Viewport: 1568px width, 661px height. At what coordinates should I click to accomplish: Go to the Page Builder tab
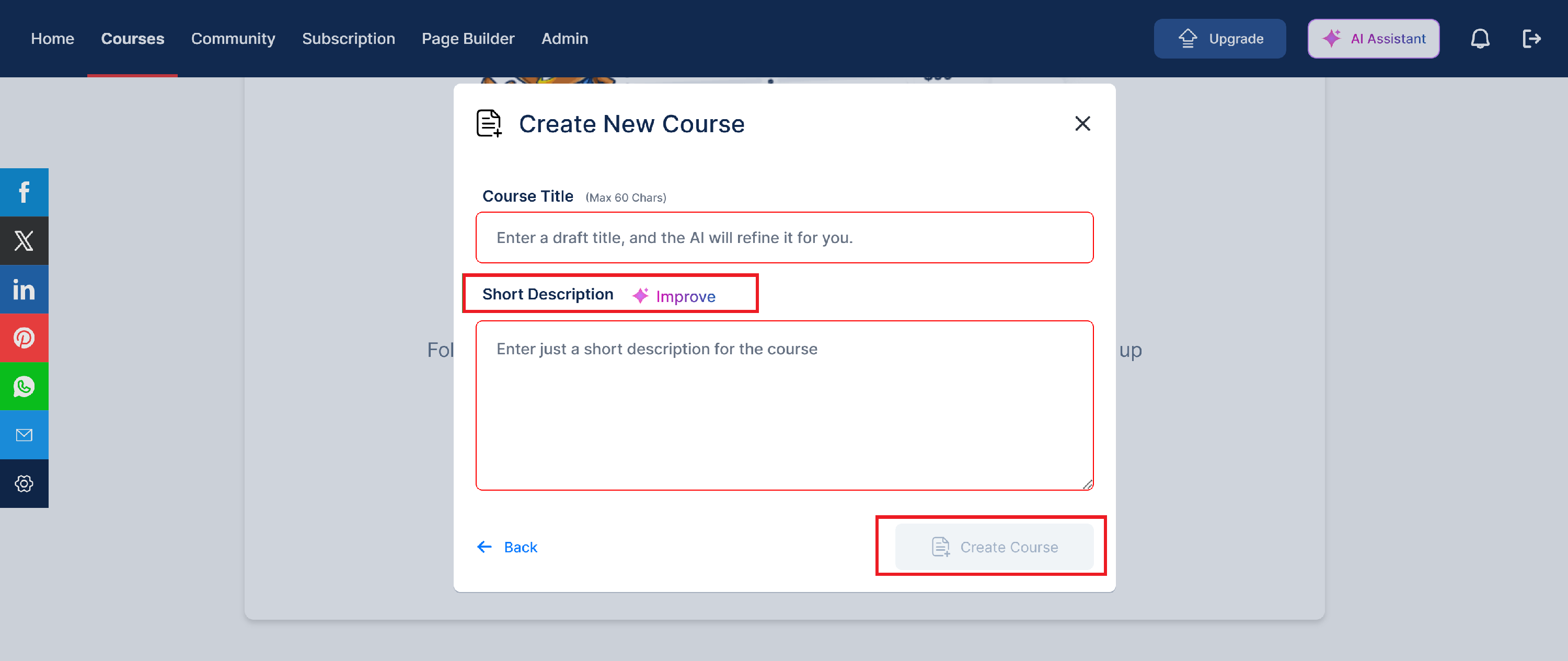coord(467,39)
